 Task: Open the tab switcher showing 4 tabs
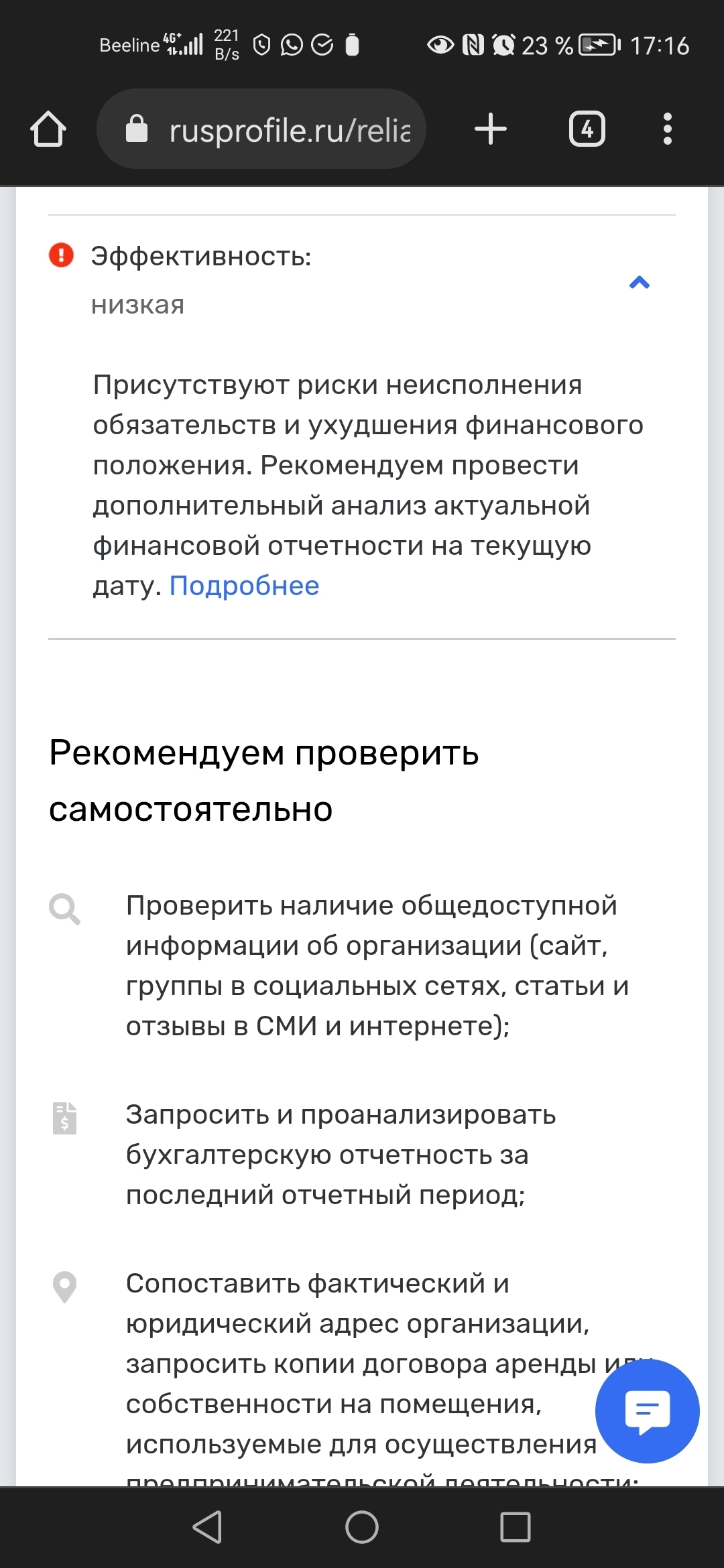point(587,129)
